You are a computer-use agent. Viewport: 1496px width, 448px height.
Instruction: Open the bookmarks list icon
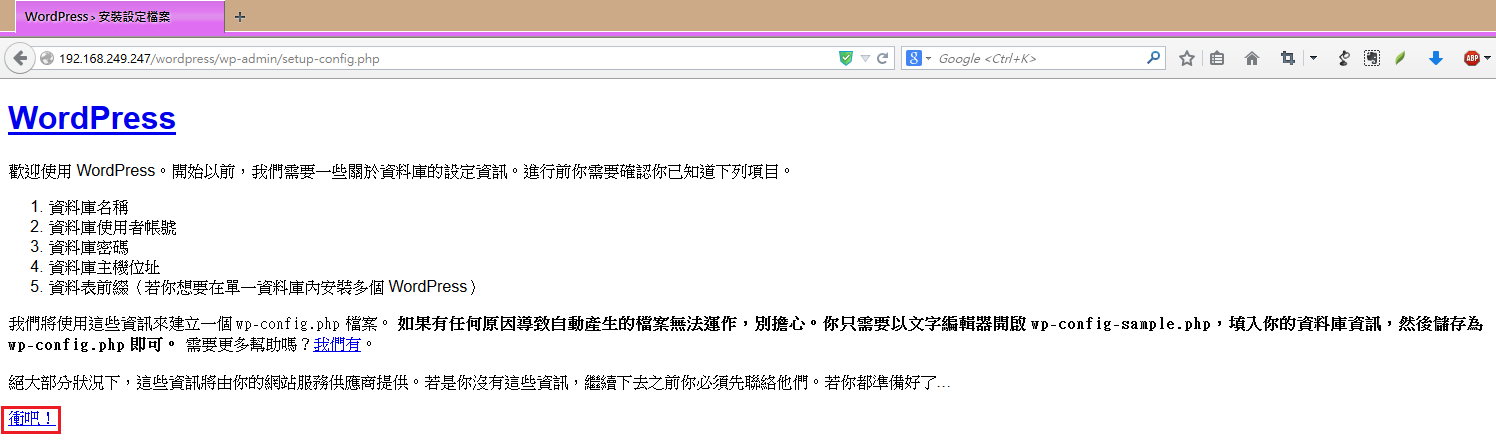1217,58
